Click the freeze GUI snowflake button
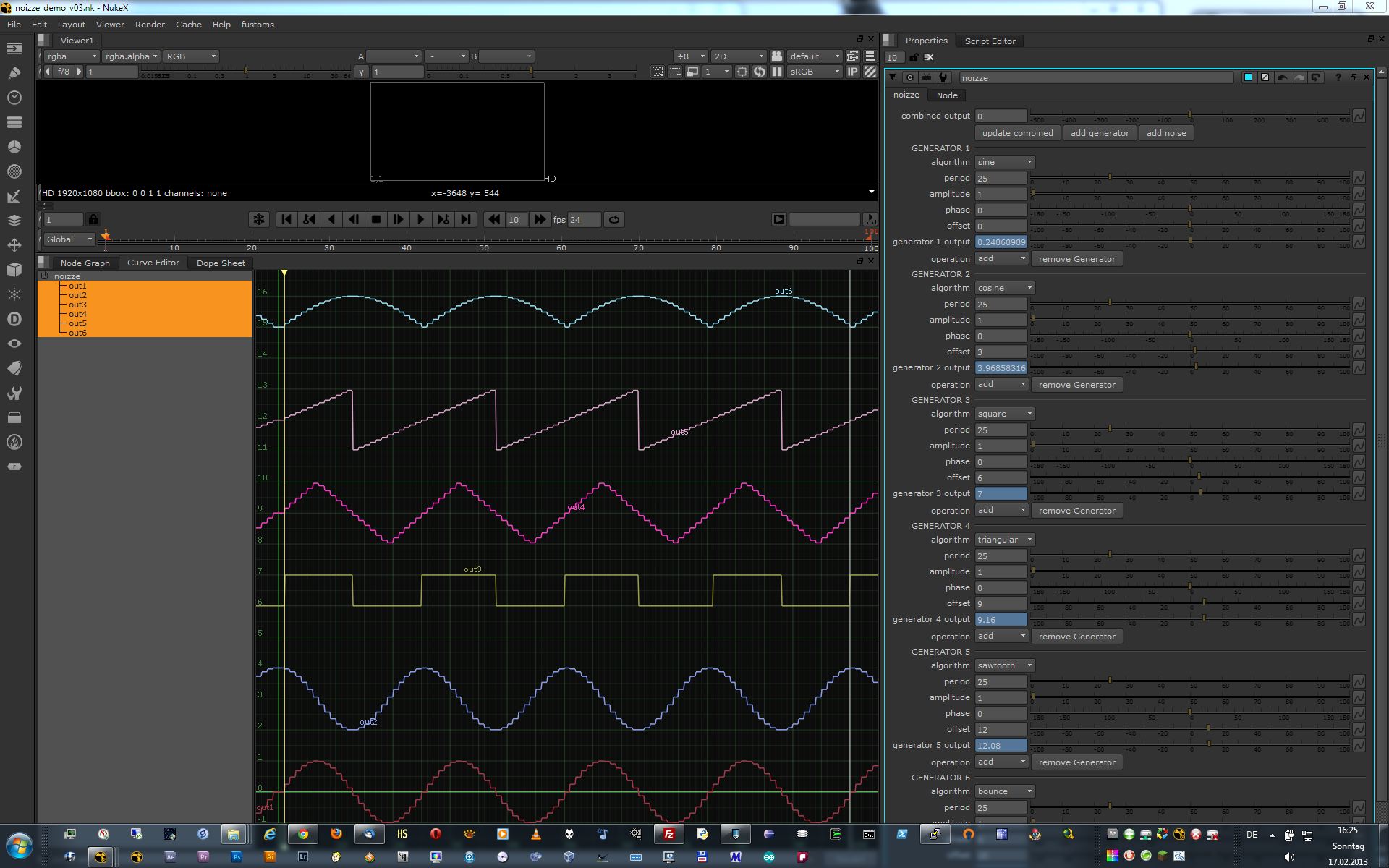 (259, 219)
